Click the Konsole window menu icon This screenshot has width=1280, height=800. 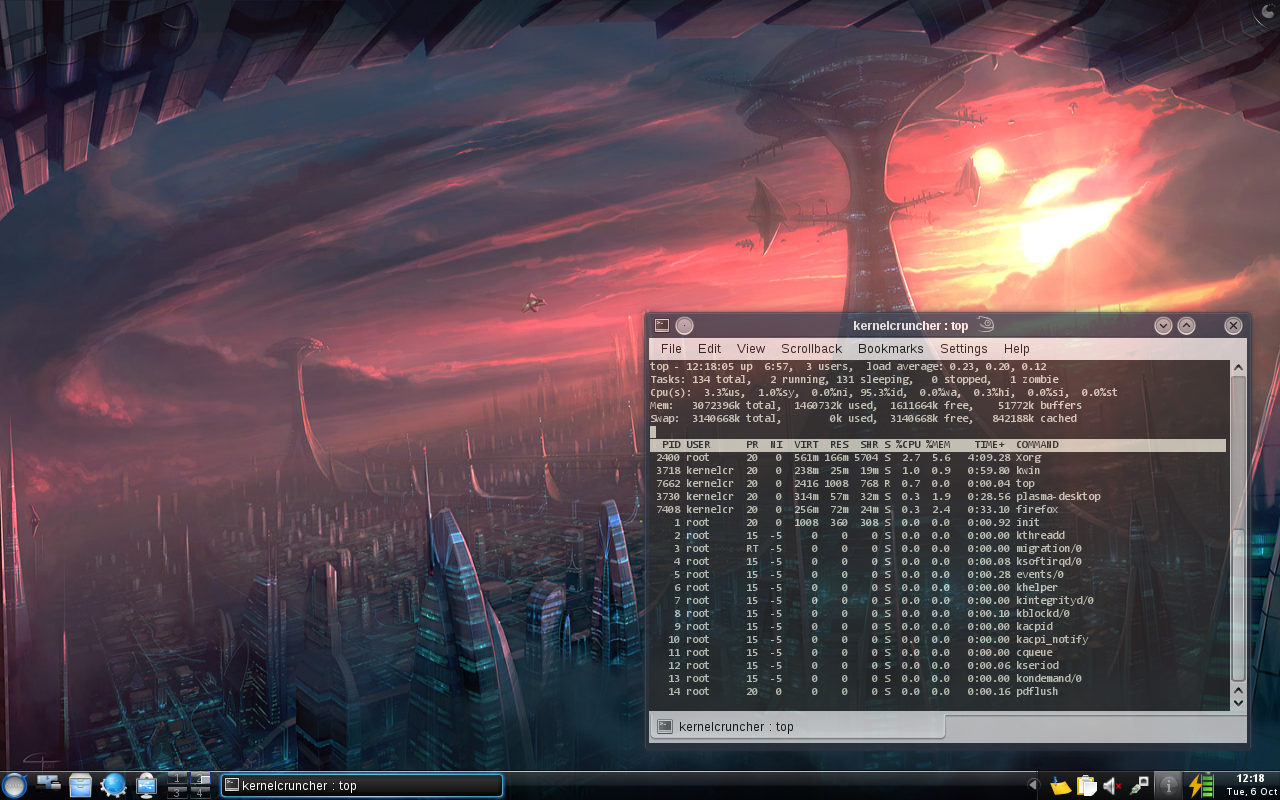point(661,325)
